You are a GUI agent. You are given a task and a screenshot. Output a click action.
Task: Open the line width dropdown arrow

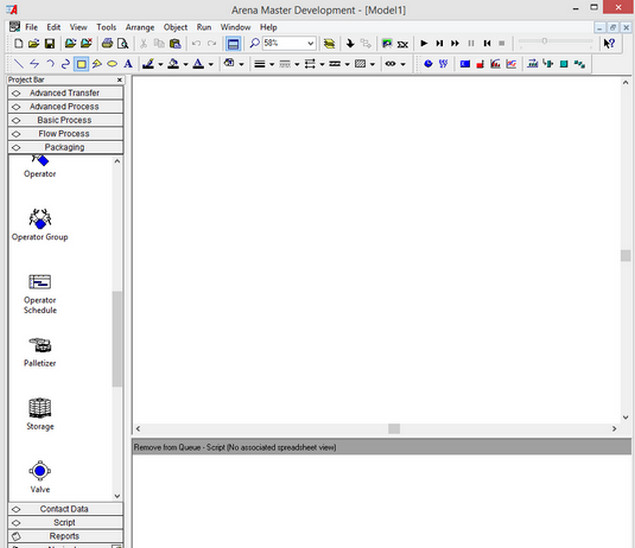[x=272, y=64]
